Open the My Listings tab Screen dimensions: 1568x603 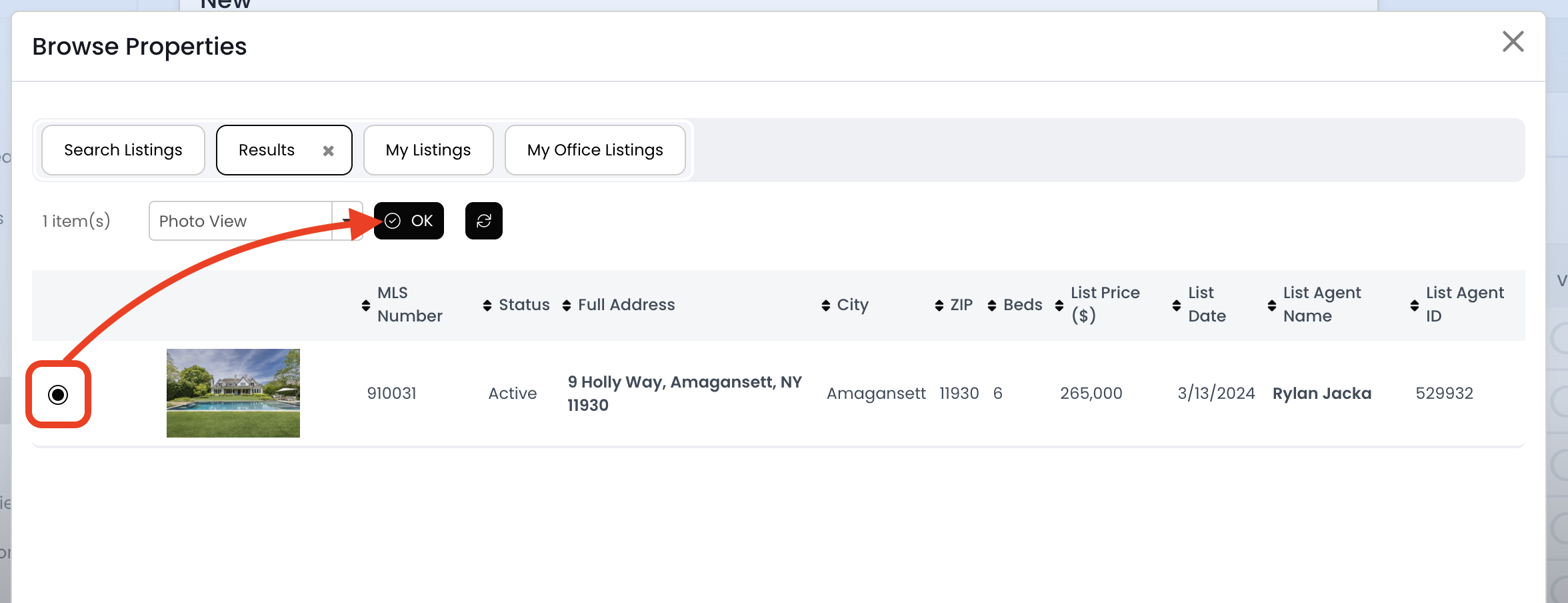428,150
